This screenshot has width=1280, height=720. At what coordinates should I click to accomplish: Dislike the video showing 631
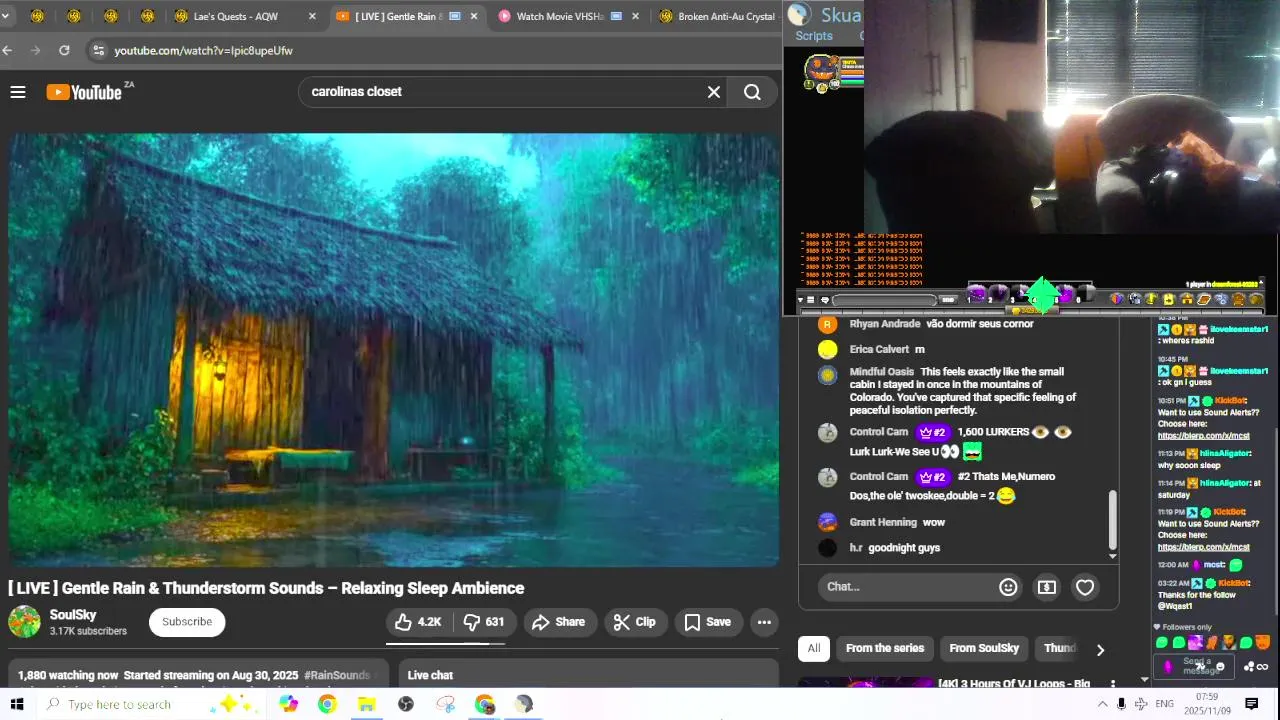tap(484, 622)
